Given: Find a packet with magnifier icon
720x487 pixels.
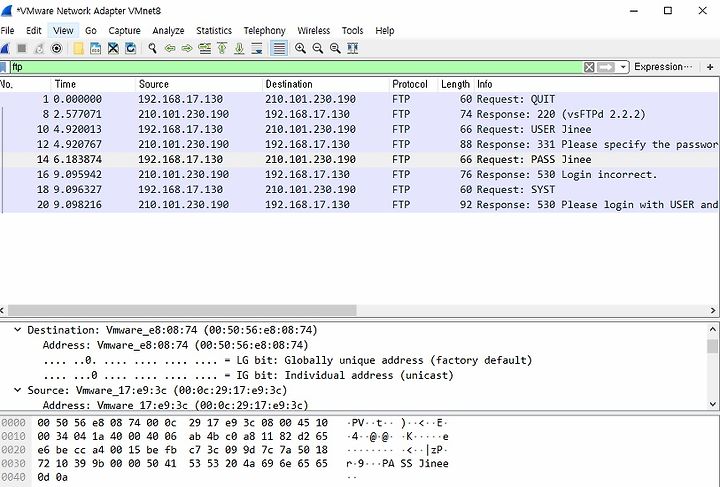Looking at the screenshot, I should click(152, 48).
